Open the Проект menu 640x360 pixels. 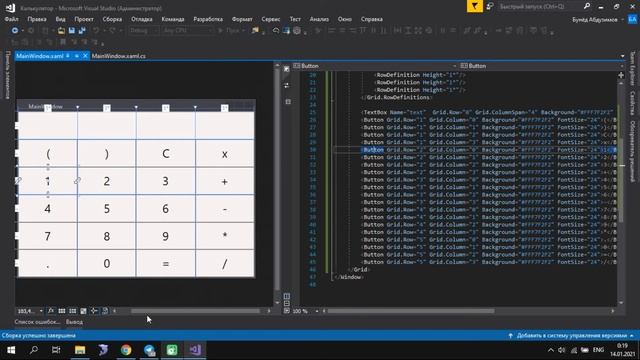click(84, 19)
